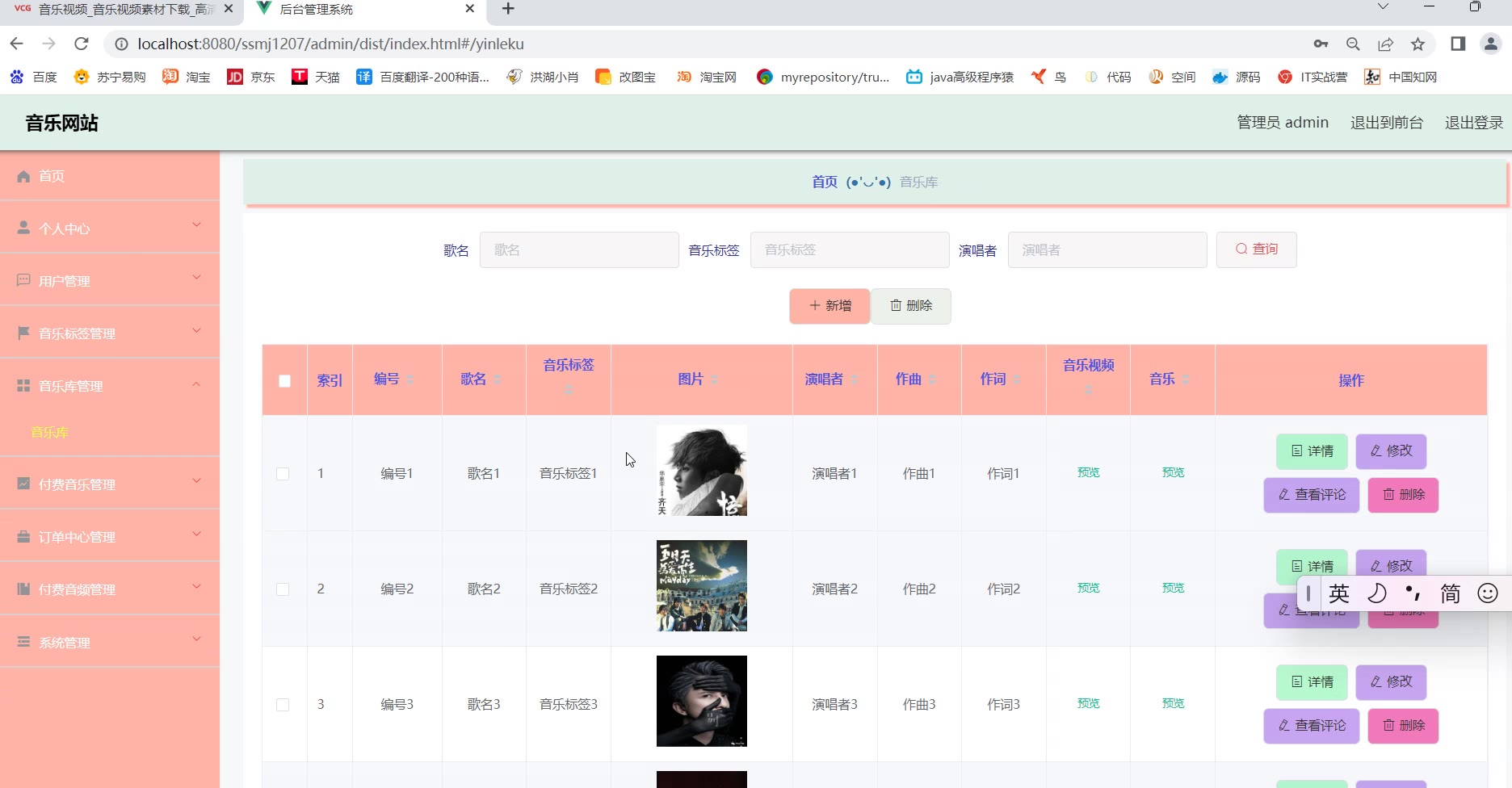This screenshot has width=1512, height=788.
Task: Click the 查询 search button
Action: coord(1257,249)
